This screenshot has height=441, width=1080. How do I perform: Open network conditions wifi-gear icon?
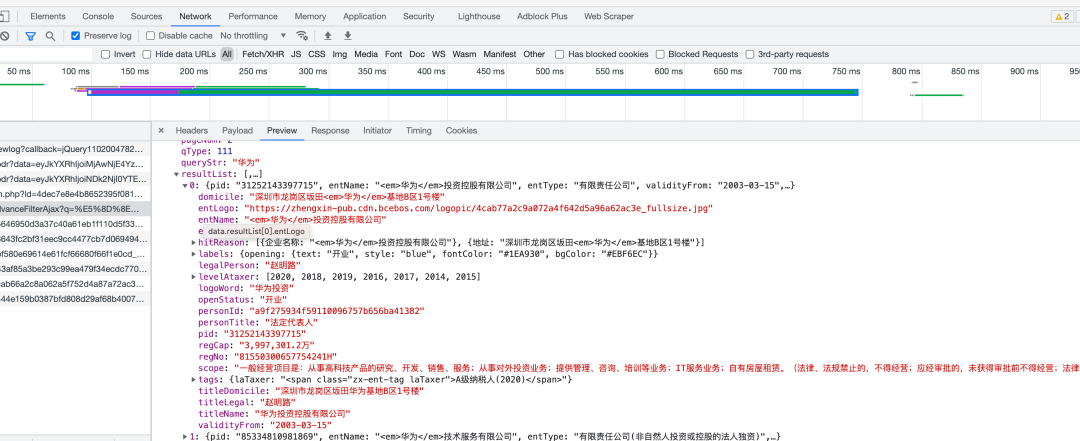click(x=302, y=36)
